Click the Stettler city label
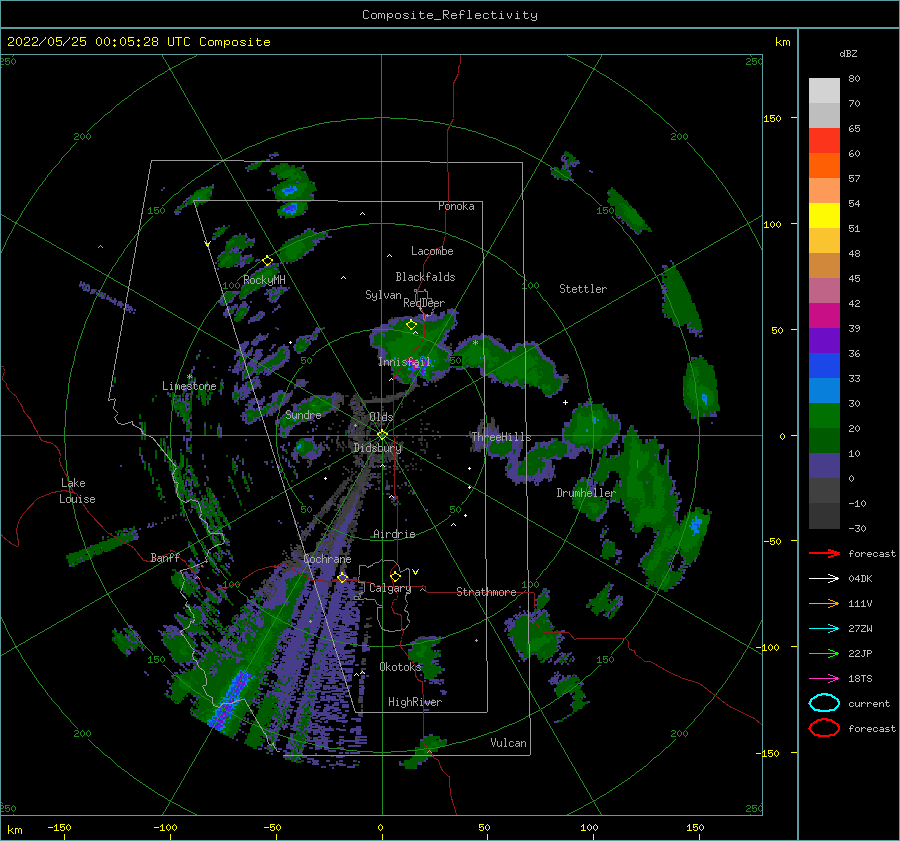Viewport: 900px width, 841px height. click(583, 289)
